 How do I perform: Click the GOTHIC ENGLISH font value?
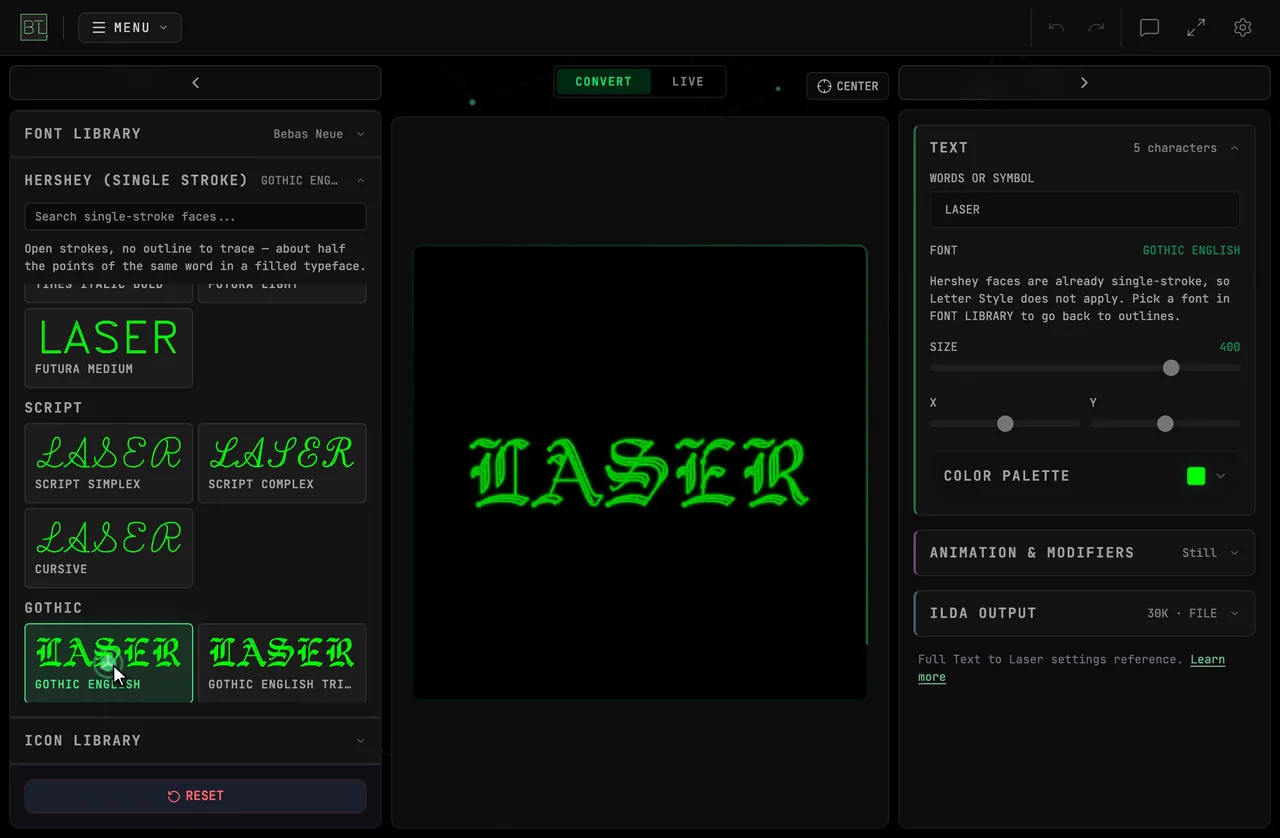[x=1191, y=251]
